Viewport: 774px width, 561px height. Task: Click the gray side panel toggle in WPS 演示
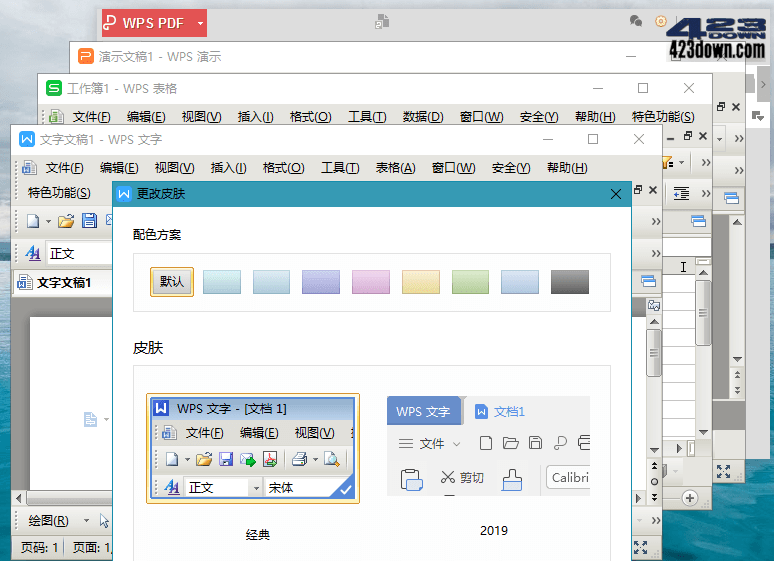[763, 84]
